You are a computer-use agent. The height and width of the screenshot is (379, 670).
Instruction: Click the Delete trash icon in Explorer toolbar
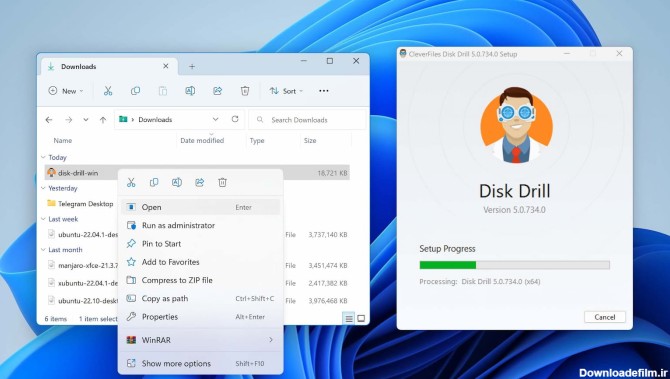(x=245, y=91)
